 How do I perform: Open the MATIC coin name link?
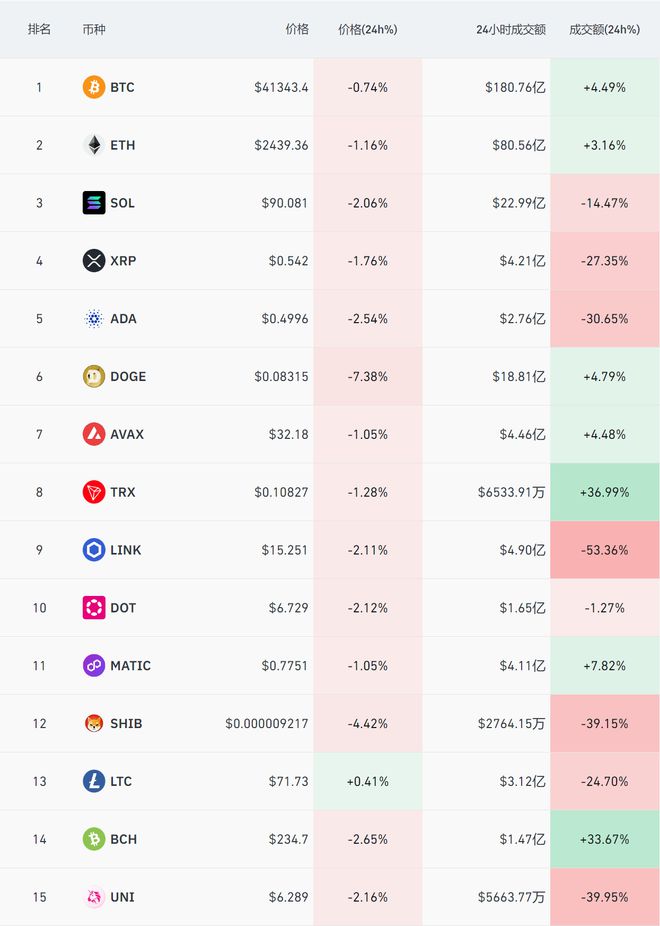coord(130,666)
